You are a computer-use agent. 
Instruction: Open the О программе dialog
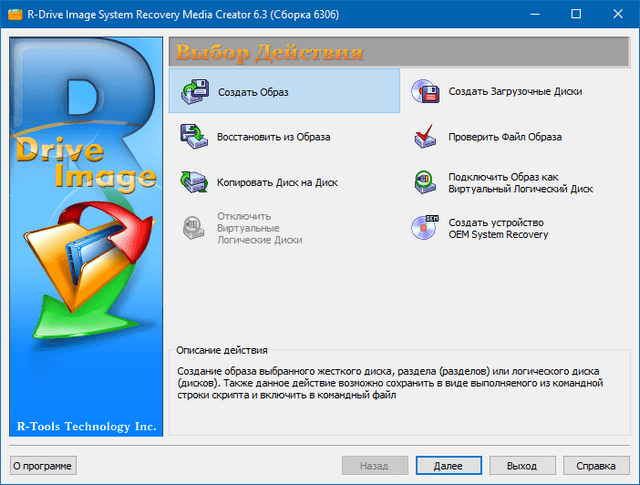coord(42,466)
